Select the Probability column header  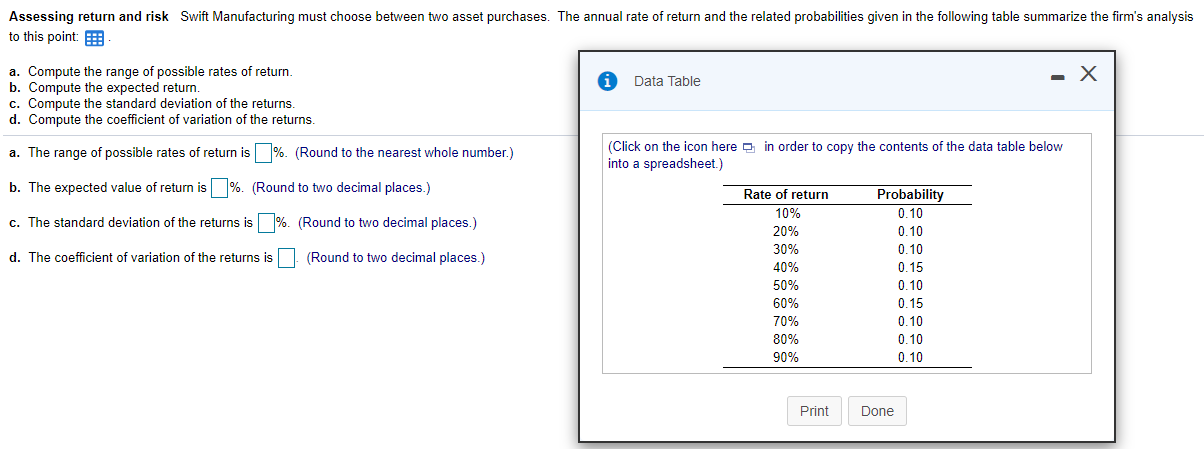pos(910,194)
